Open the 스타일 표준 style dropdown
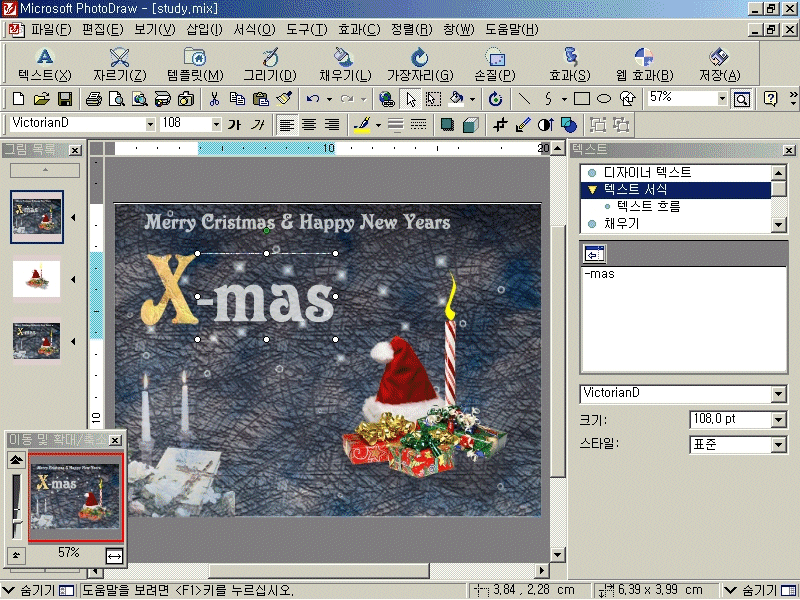This screenshot has width=800, height=600. (x=779, y=444)
